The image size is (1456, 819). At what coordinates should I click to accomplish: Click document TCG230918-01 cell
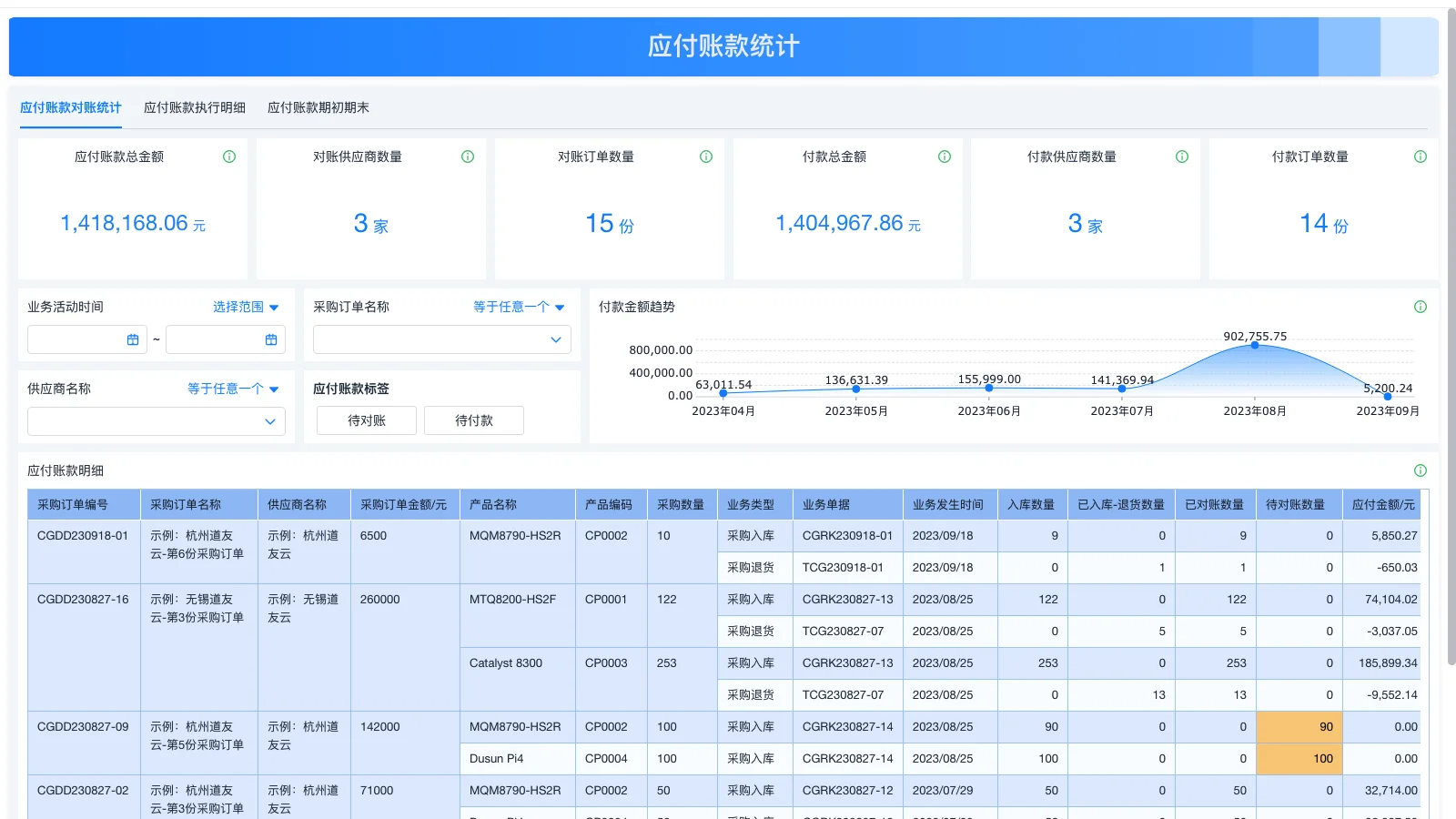click(x=847, y=568)
